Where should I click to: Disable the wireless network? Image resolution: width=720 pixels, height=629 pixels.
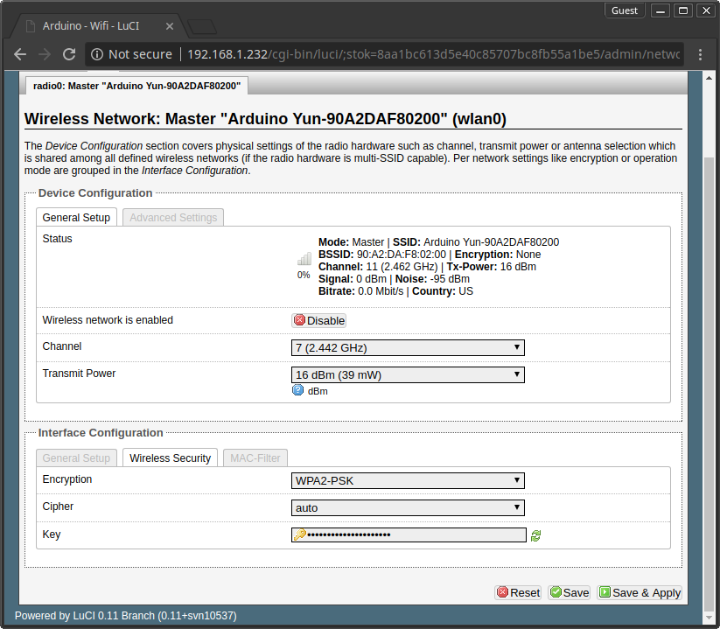[319, 320]
